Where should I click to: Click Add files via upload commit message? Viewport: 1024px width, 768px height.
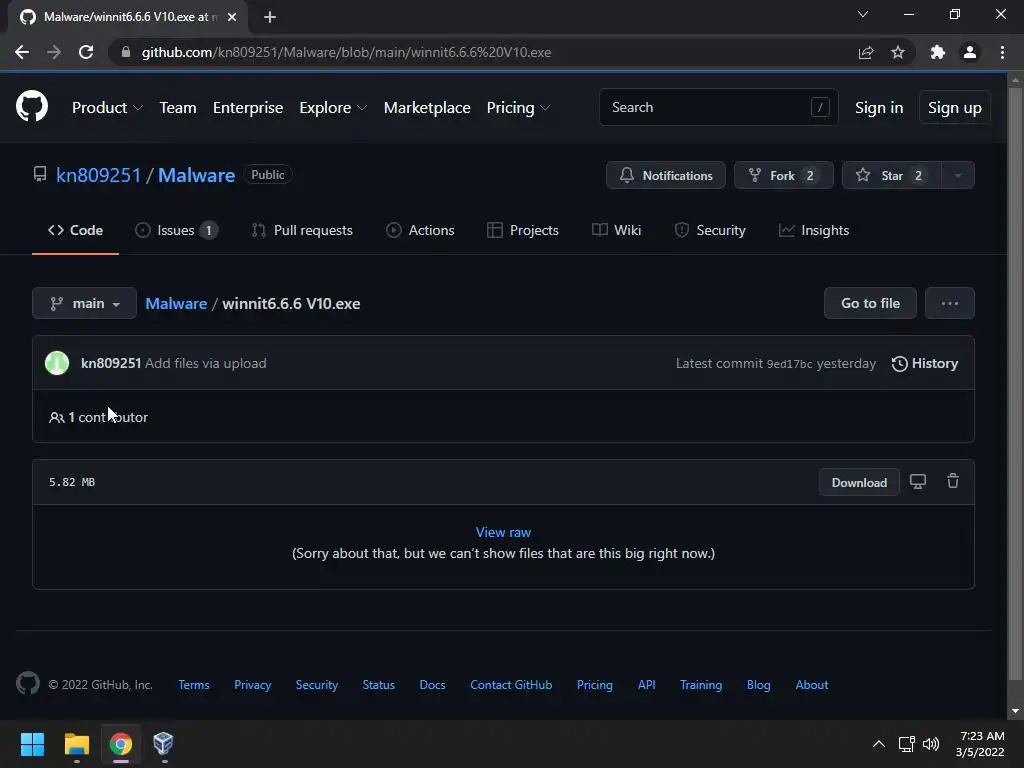[206, 363]
